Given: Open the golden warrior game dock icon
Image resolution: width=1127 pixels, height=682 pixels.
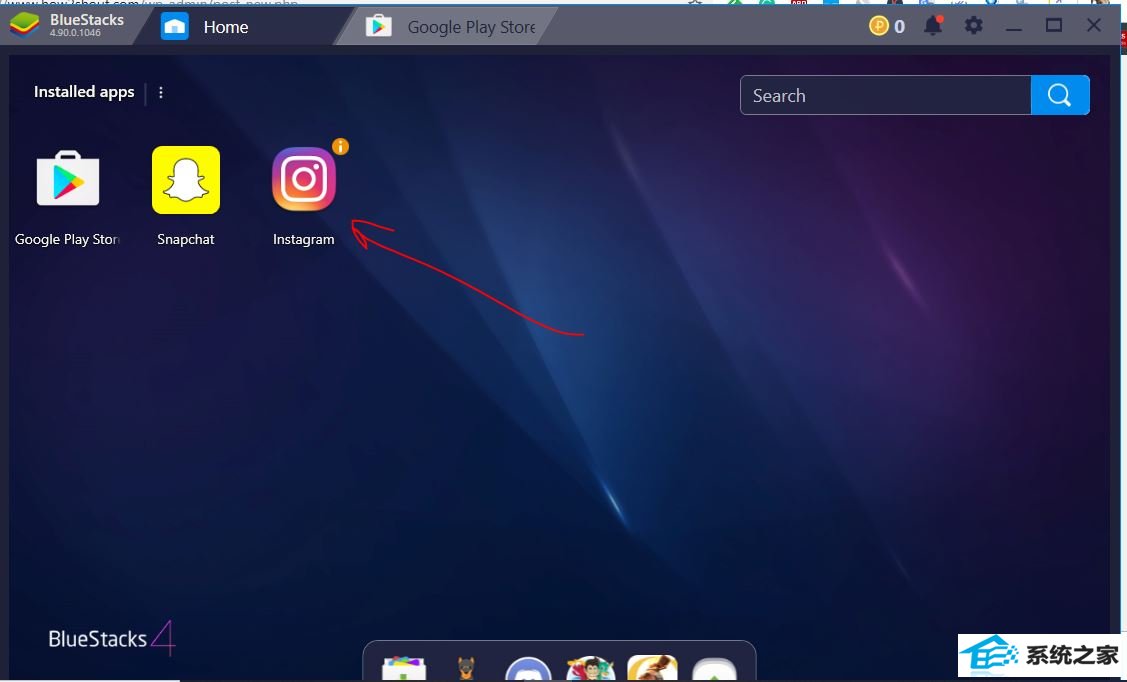Looking at the screenshot, I should pyautogui.click(x=653, y=668).
